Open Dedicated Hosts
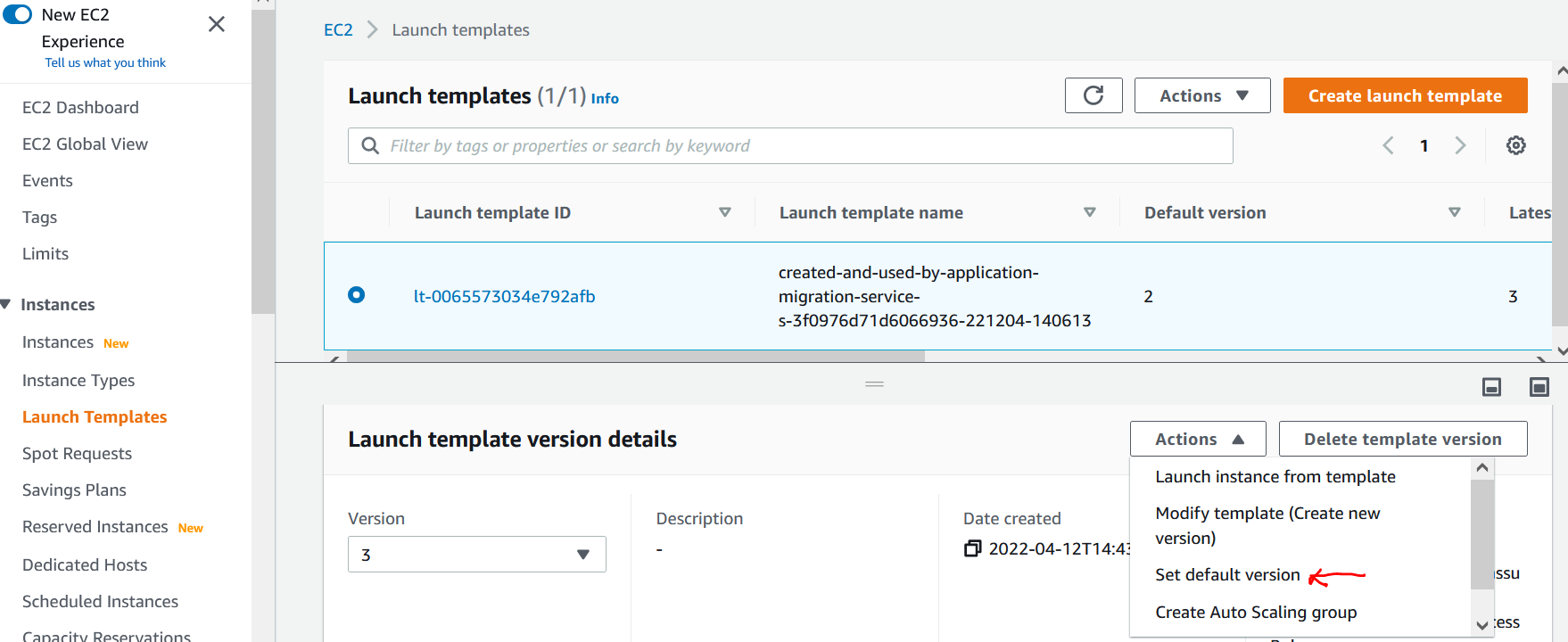Viewport: 1568px width, 642px height. pos(85,564)
